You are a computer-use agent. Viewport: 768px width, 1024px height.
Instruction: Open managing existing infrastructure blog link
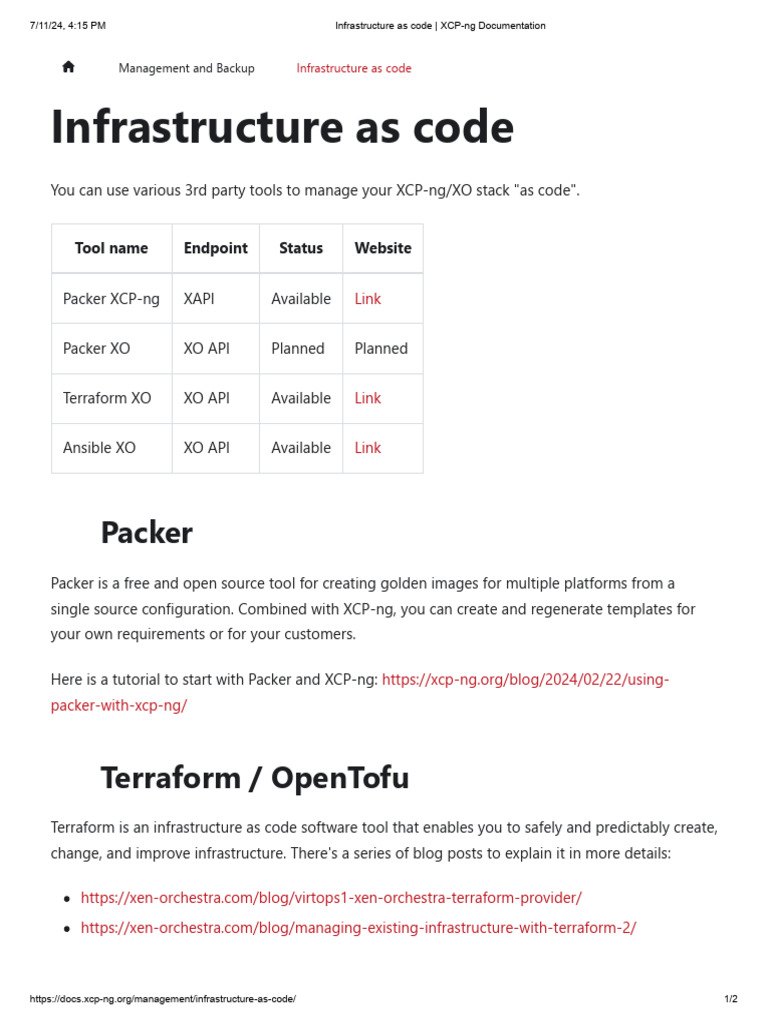tap(358, 928)
